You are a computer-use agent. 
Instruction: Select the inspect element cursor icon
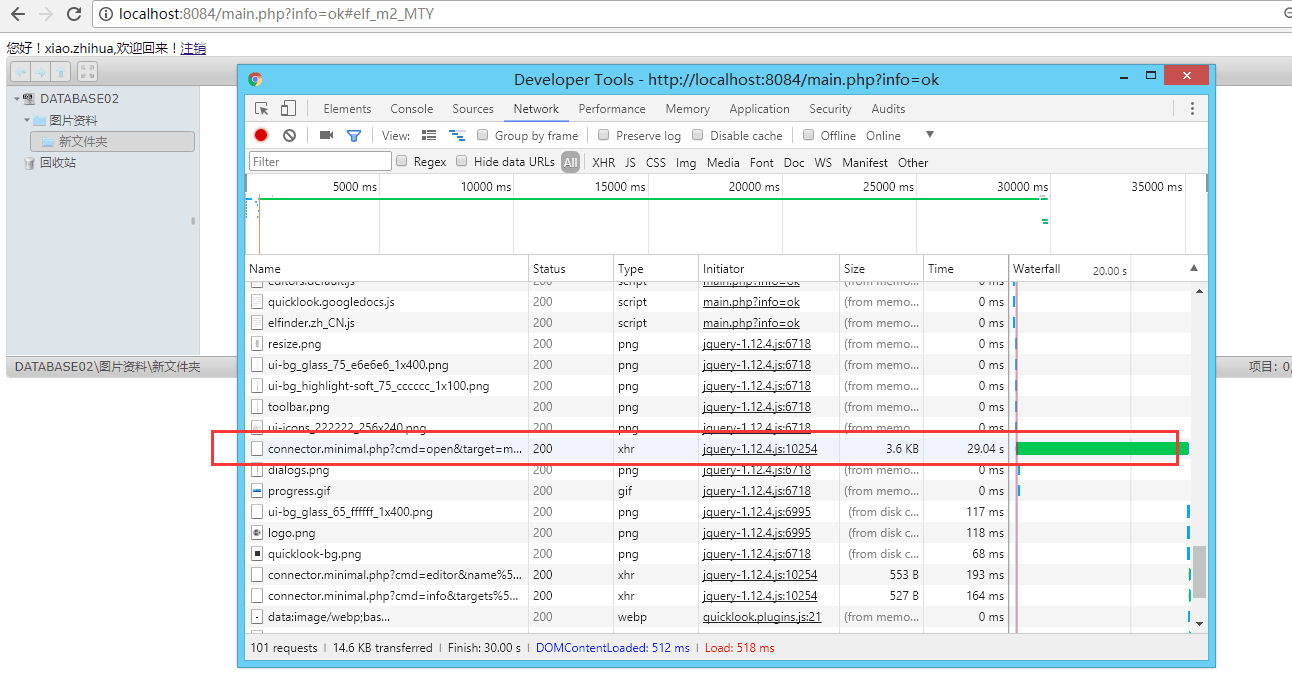(262, 108)
